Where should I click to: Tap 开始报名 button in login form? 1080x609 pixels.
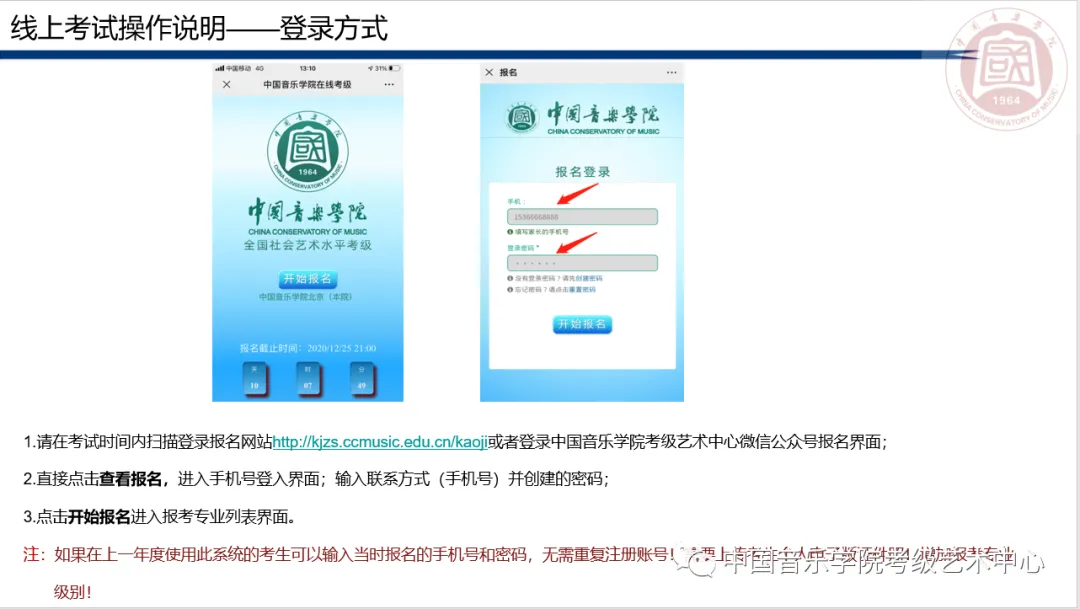tap(582, 324)
